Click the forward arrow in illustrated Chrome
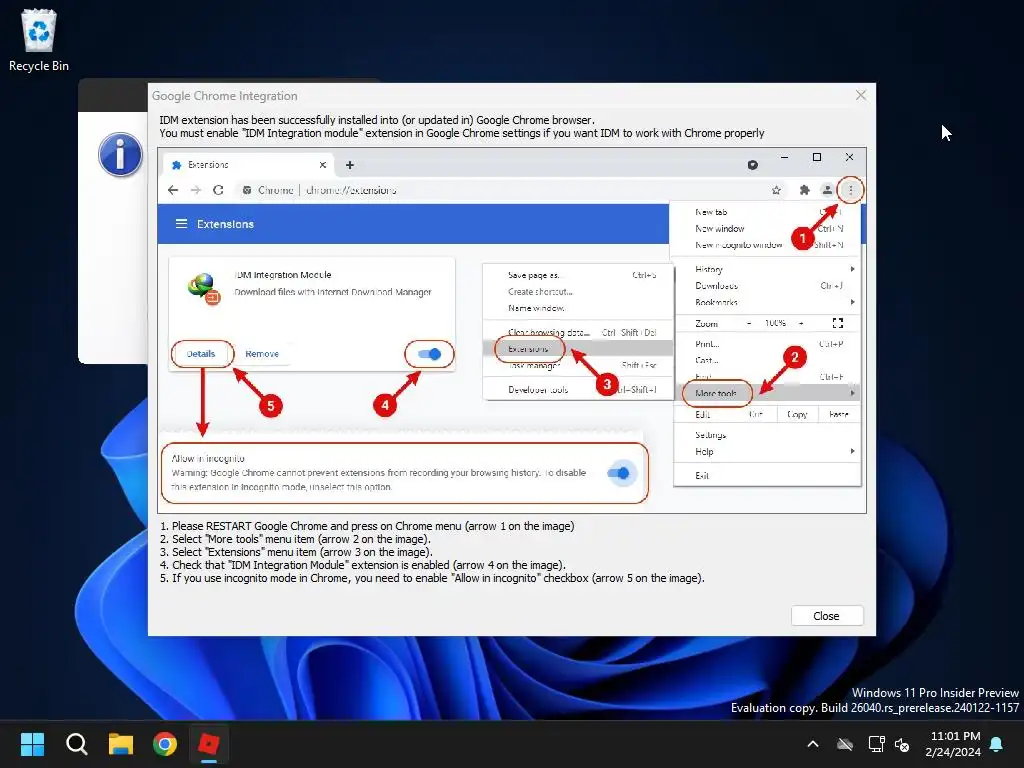Image resolution: width=1024 pixels, height=768 pixels. [195, 190]
